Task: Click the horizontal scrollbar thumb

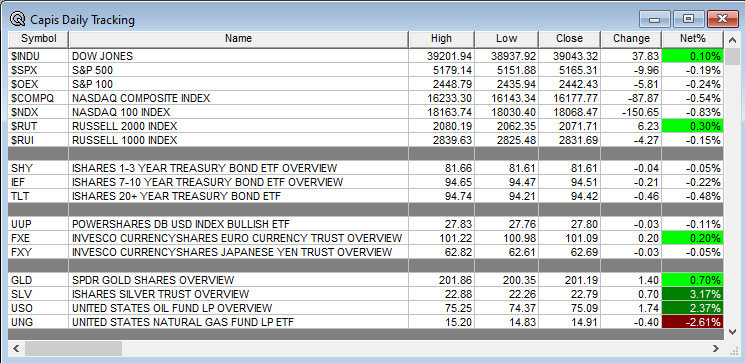Action: pos(73,349)
